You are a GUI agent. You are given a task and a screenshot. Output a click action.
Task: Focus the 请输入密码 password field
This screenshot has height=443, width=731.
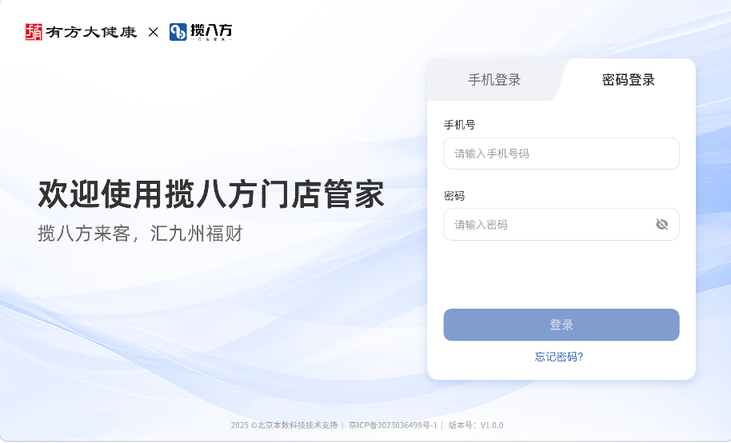(x=561, y=224)
